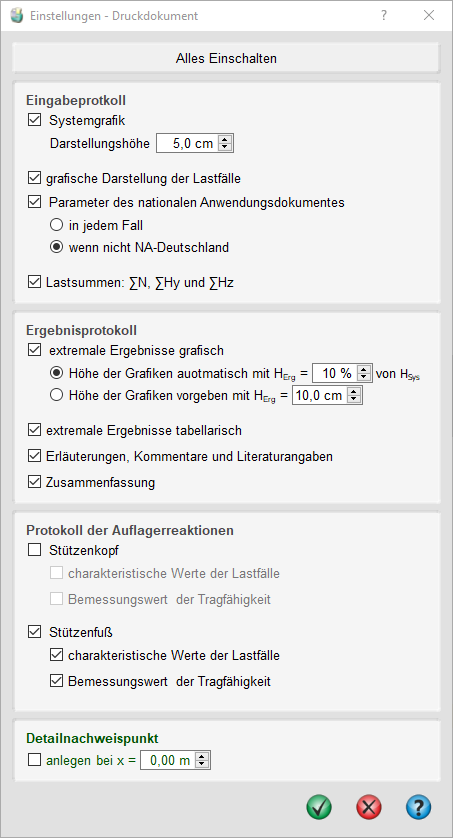Image resolution: width=453 pixels, height=838 pixels.
Task: Uncheck grafische Darstellung der Lastfälle
Action: point(34,177)
